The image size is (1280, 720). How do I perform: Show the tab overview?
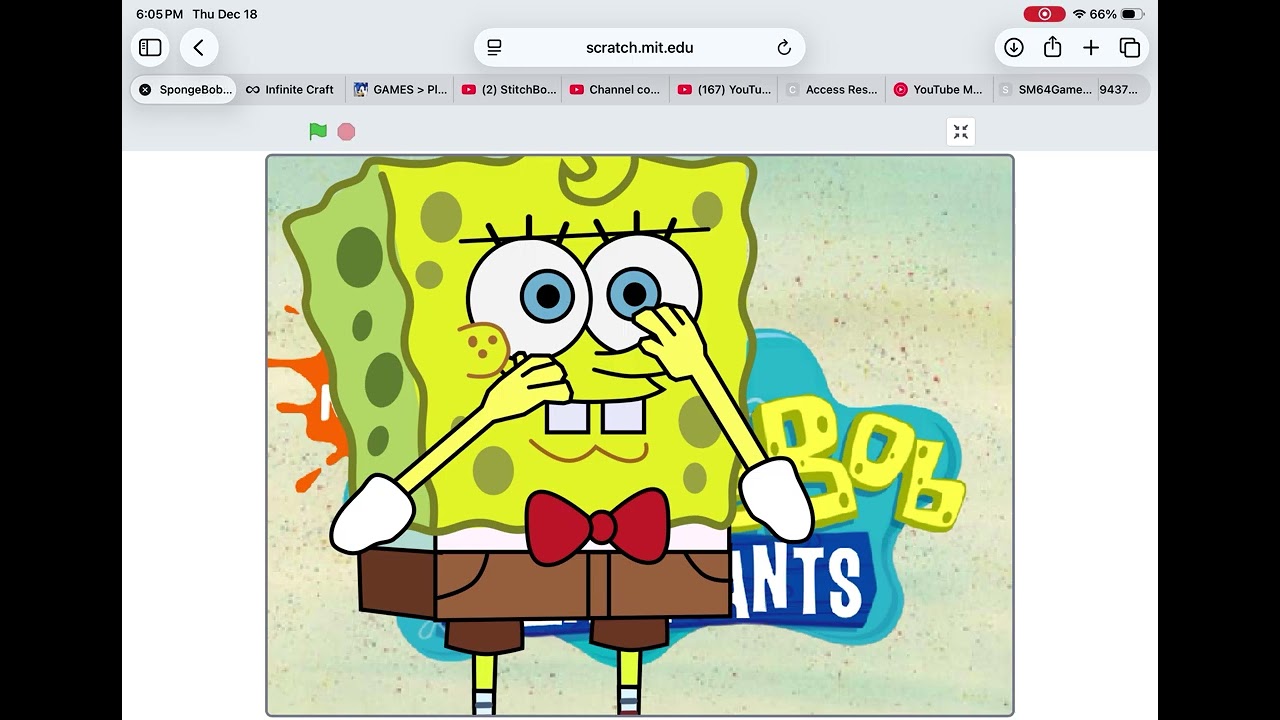pyautogui.click(x=1130, y=47)
